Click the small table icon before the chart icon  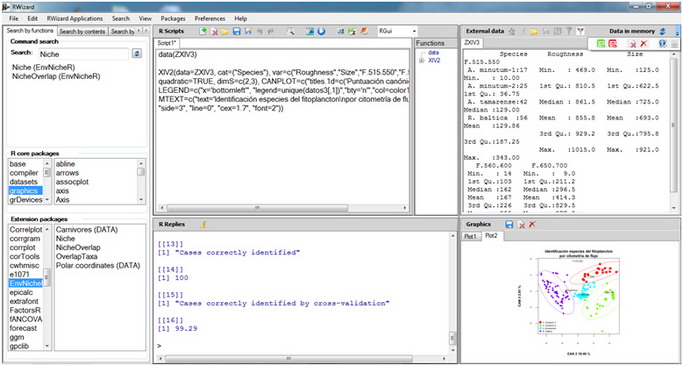pyautogui.click(x=341, y=31)
